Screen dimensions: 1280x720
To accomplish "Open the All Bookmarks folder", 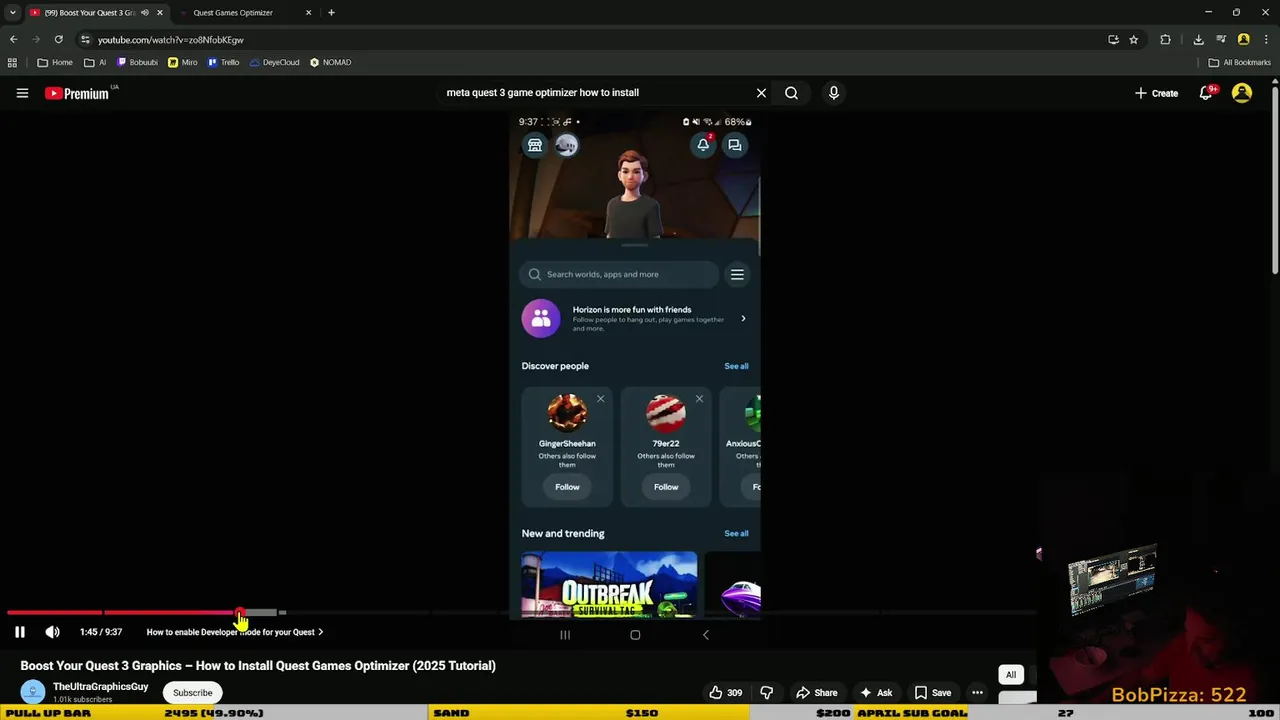I will click(1240, 62).
